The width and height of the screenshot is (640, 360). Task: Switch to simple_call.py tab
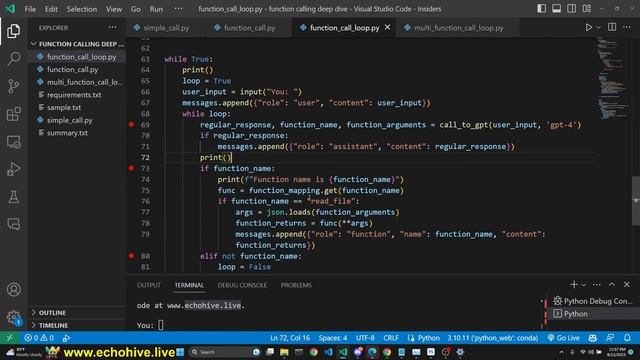coord(167,28)
